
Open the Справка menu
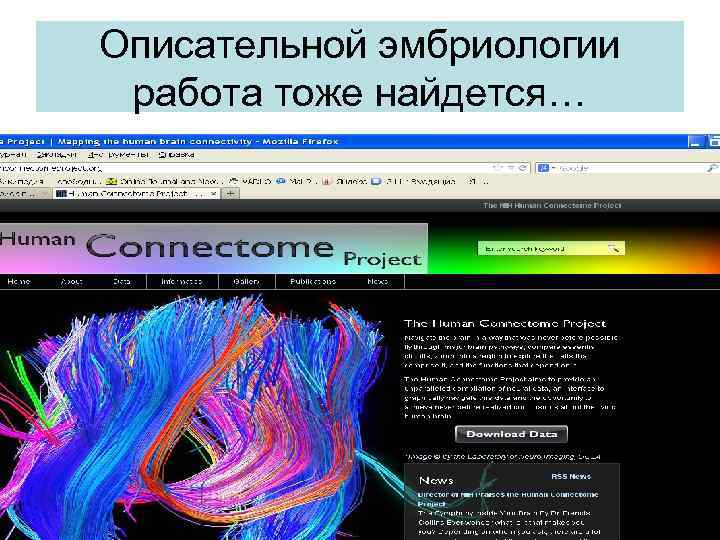176,155
